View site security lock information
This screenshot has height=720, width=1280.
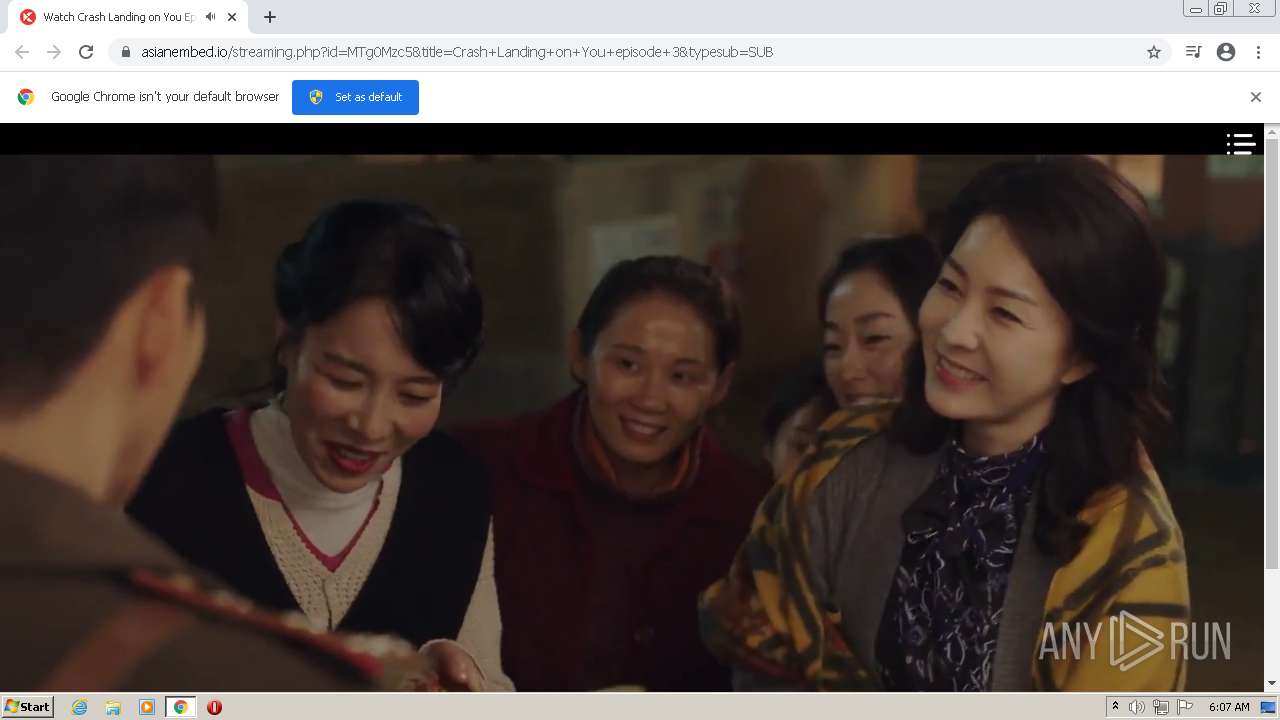(125, 52)
